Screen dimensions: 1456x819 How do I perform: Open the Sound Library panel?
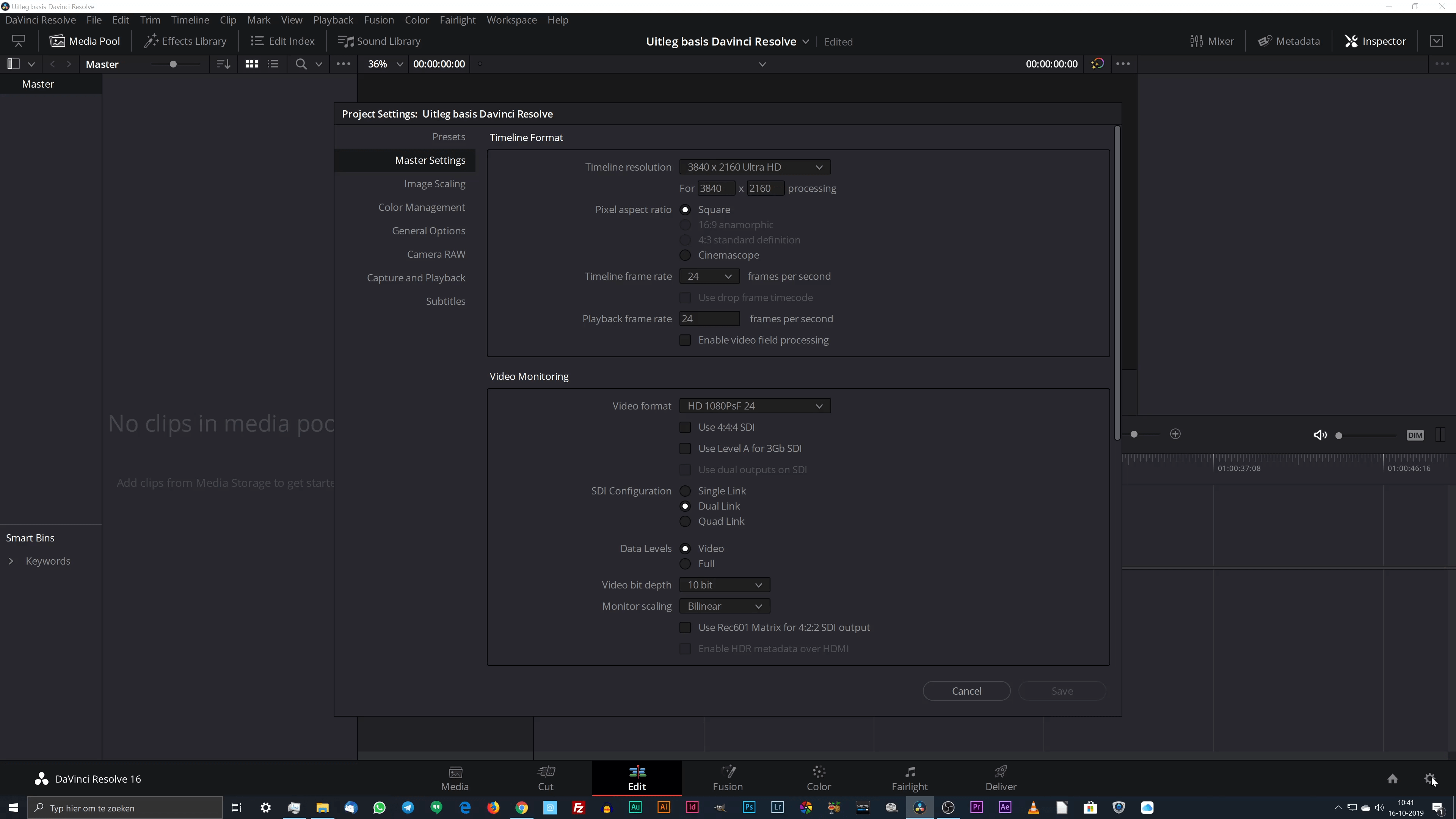tap(379, 41)
